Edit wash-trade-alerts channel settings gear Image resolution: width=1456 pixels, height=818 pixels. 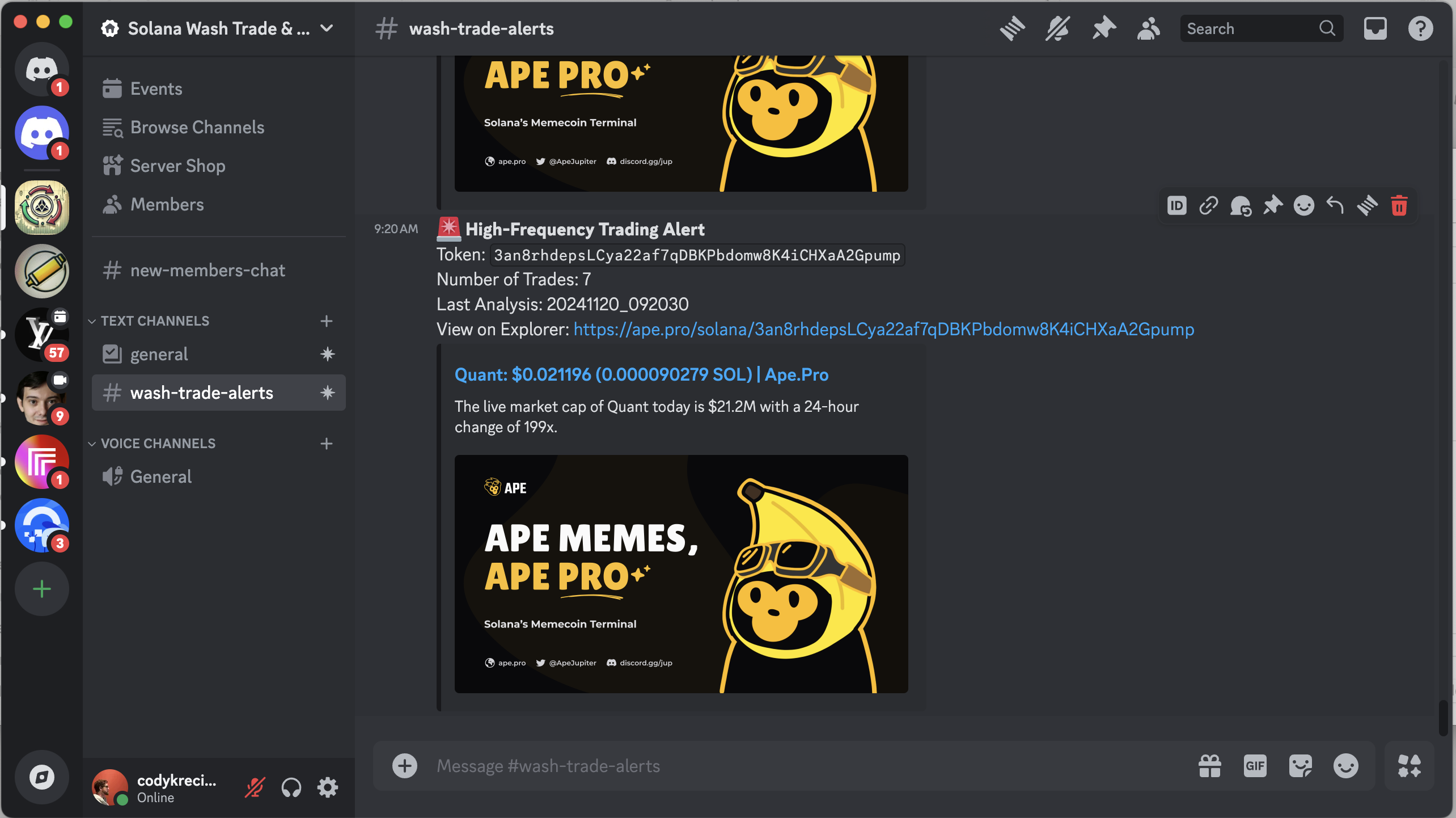click(328, 393)
